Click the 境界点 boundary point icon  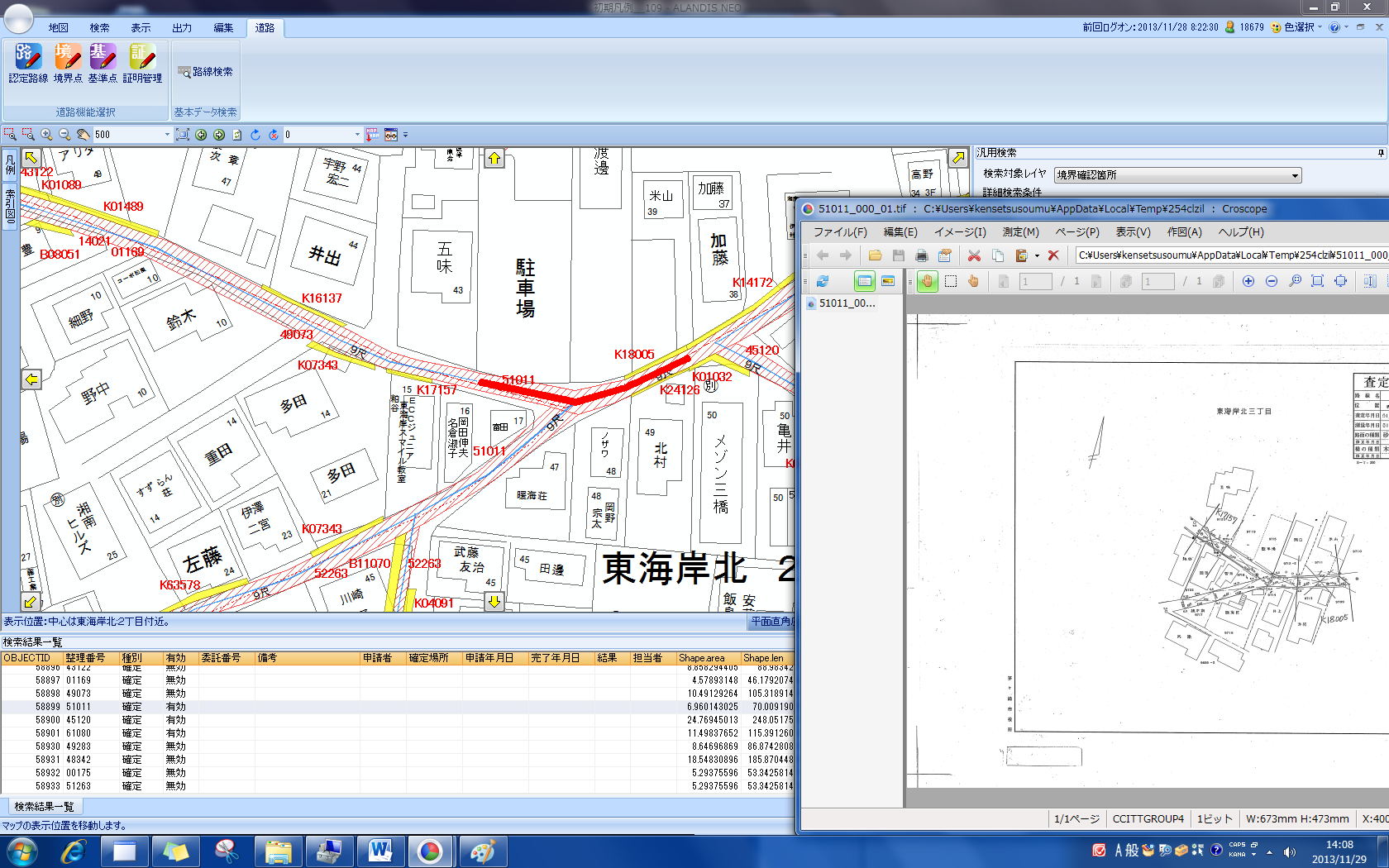(68, 63)
